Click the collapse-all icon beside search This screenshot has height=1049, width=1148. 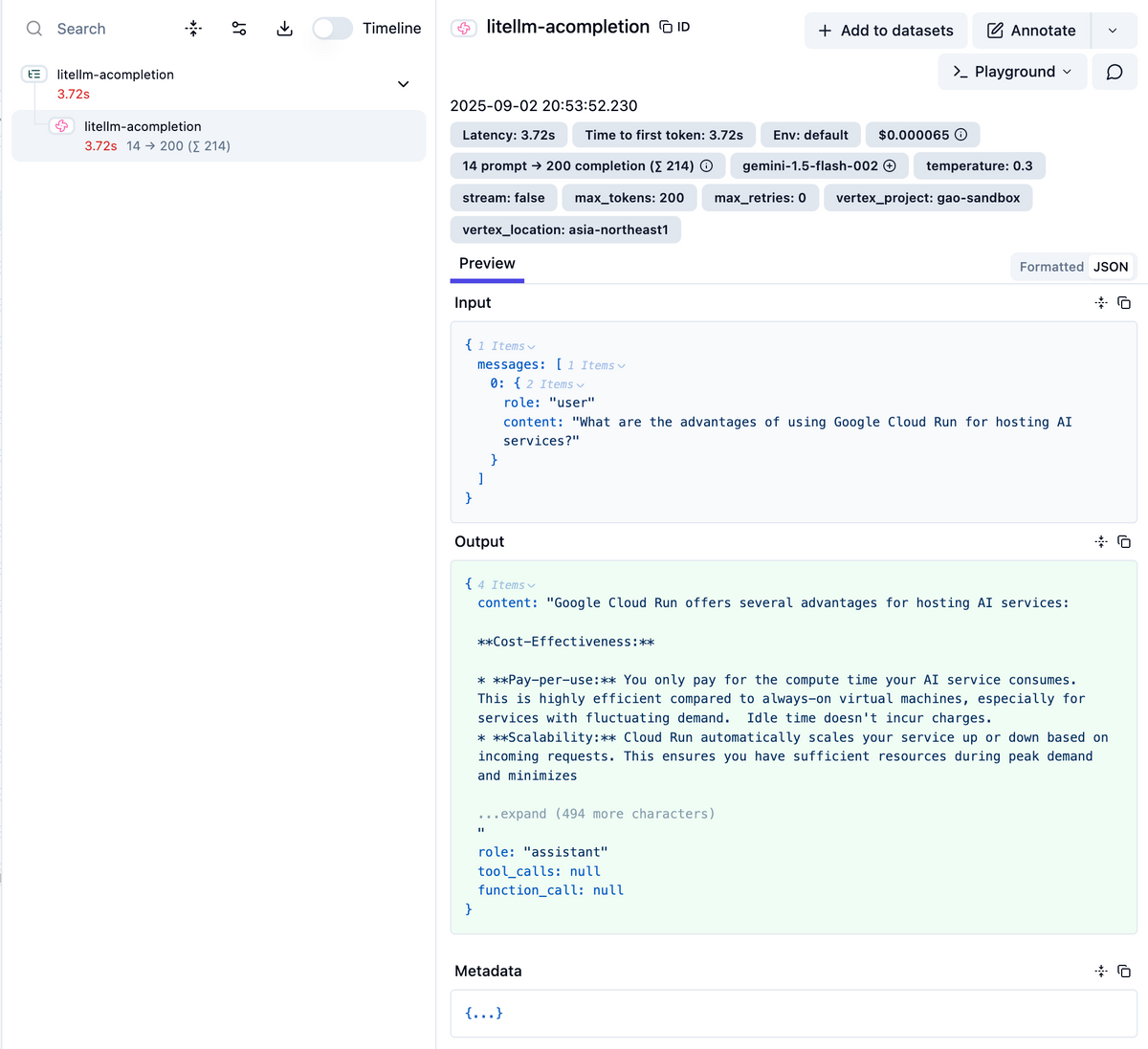(193, 29)
